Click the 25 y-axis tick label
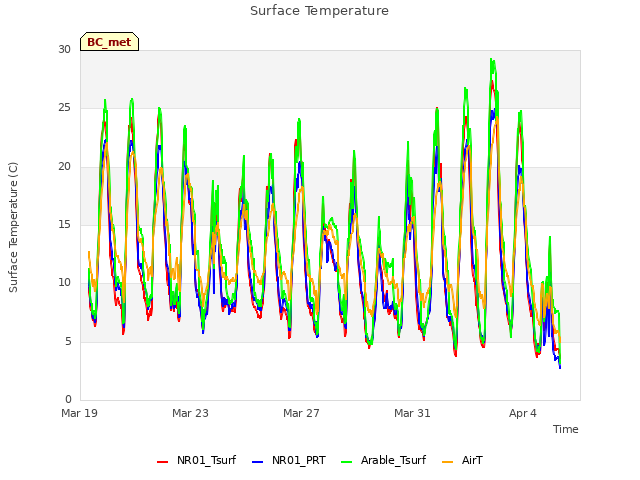 64,108
